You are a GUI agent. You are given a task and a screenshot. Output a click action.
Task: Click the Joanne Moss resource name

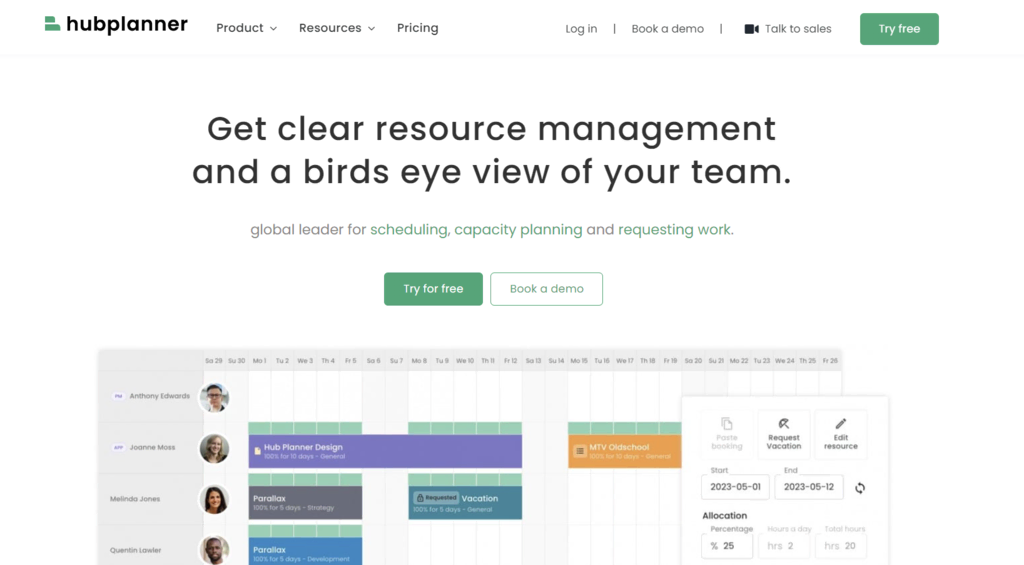[x=152, y=447]
